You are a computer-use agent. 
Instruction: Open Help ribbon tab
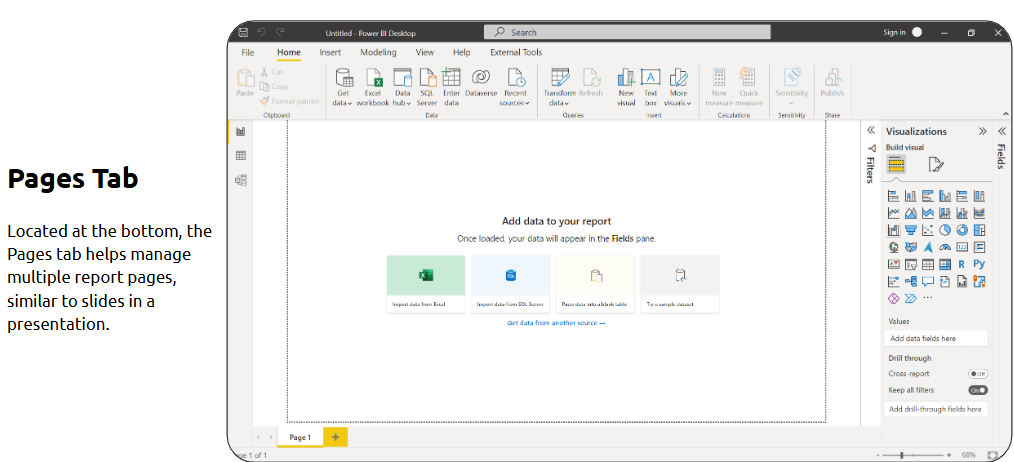(462, 52)
